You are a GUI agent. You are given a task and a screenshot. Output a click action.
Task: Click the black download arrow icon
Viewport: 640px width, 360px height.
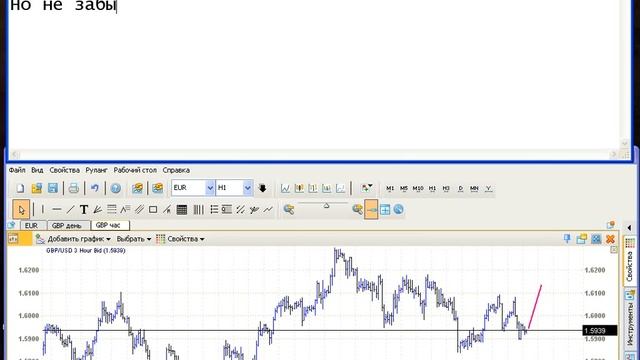coord(262,188)
